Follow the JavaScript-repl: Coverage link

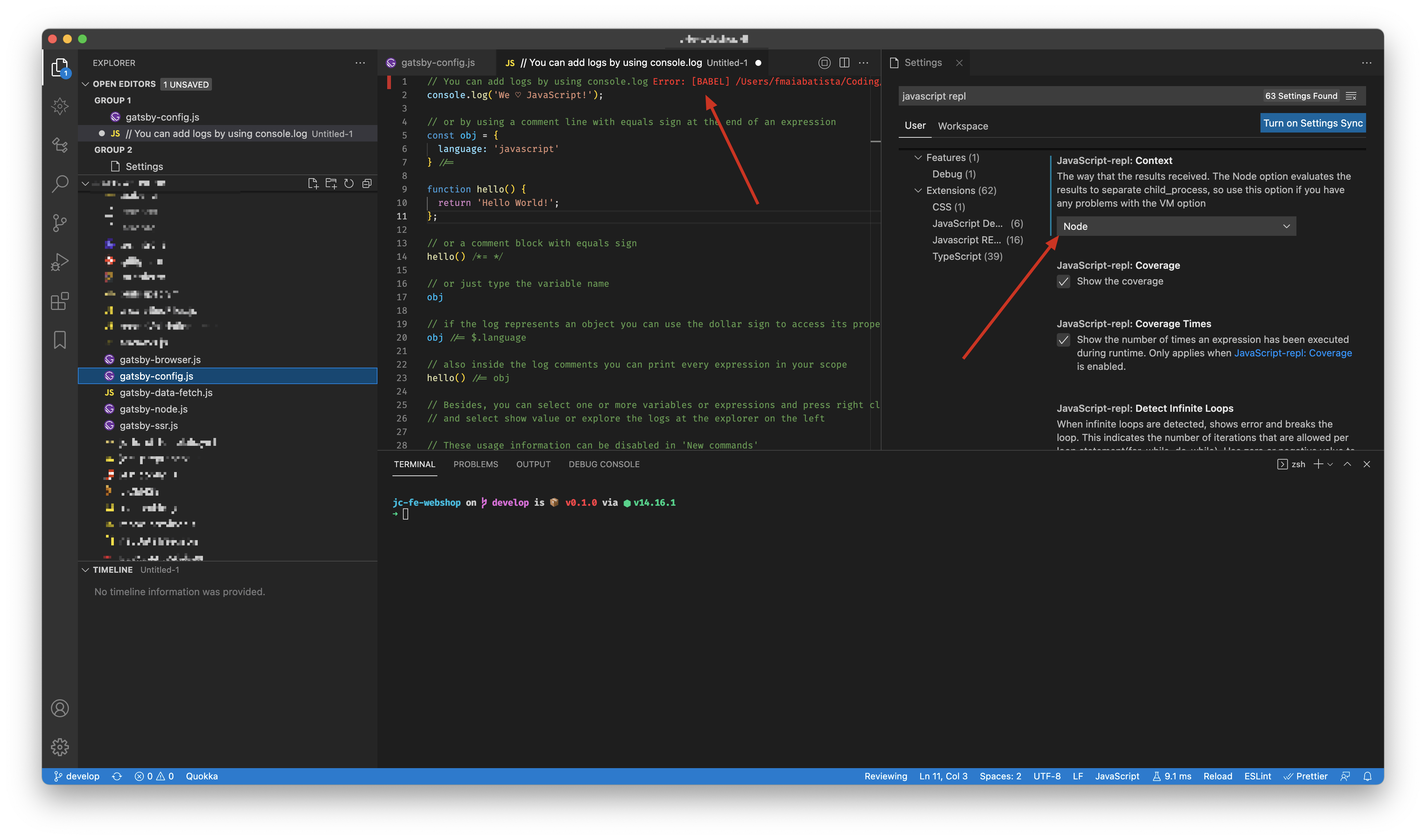tap(1292, 353)
